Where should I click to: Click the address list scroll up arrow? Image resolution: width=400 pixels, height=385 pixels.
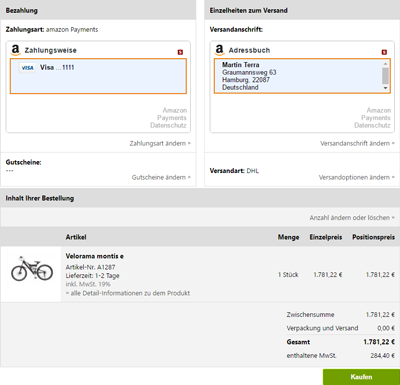(385, 63)
